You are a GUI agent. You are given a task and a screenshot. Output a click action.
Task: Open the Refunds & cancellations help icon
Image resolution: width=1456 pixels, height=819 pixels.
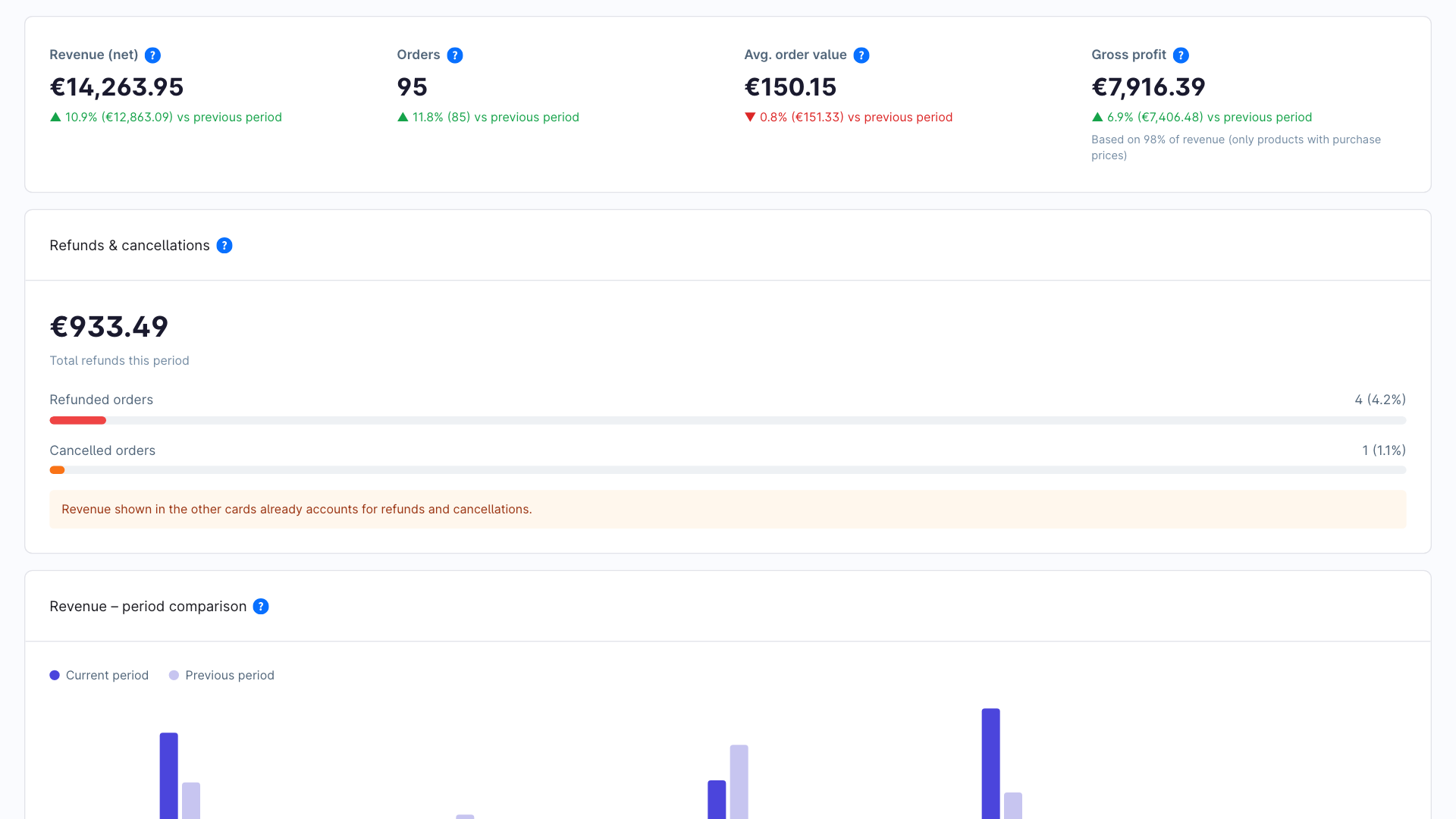224,246
